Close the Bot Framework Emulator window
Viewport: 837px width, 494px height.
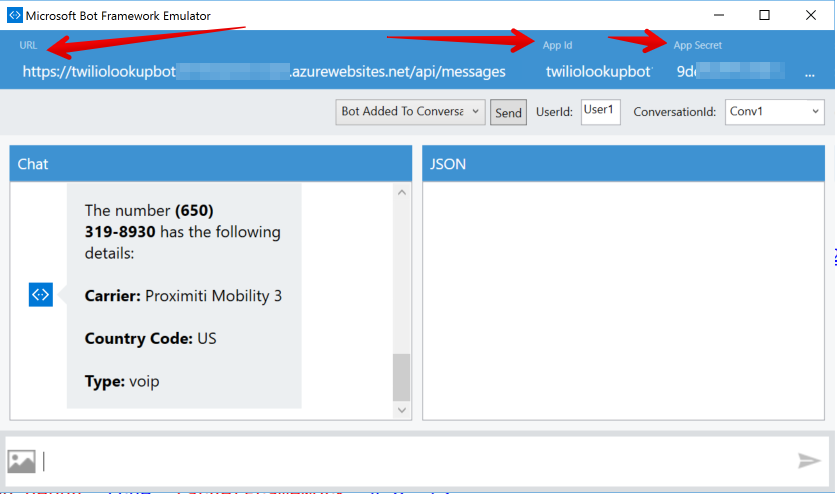(x=810, y=15)
